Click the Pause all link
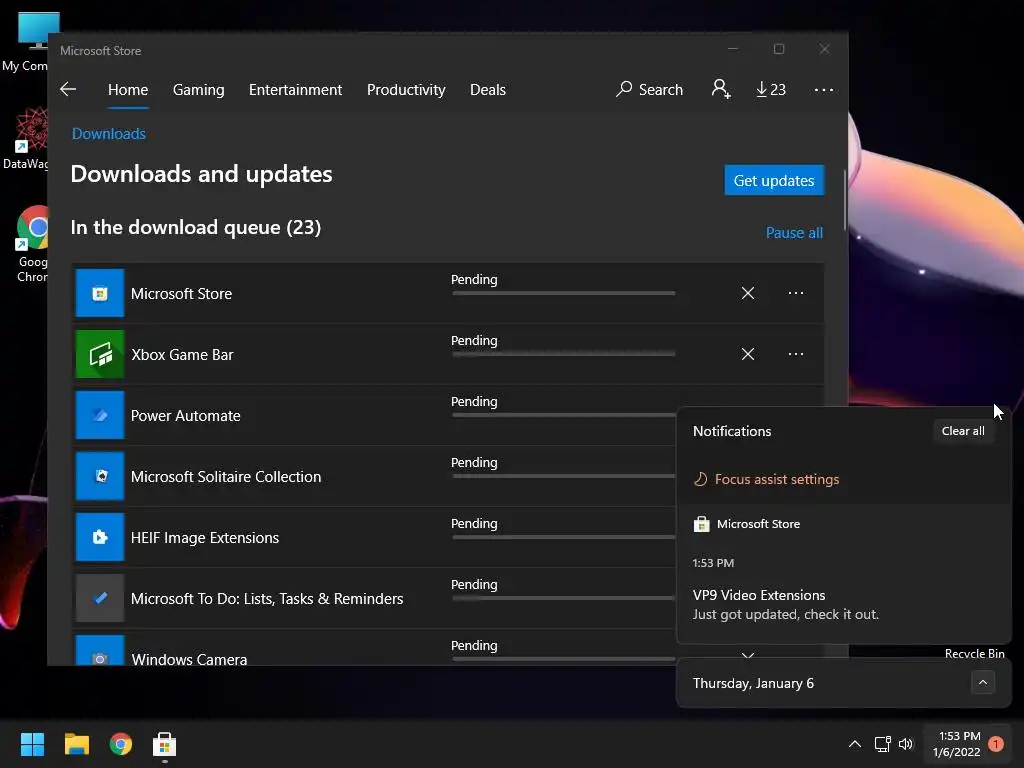The height and width of the screenshot is (768, 1024). (794, 232)
